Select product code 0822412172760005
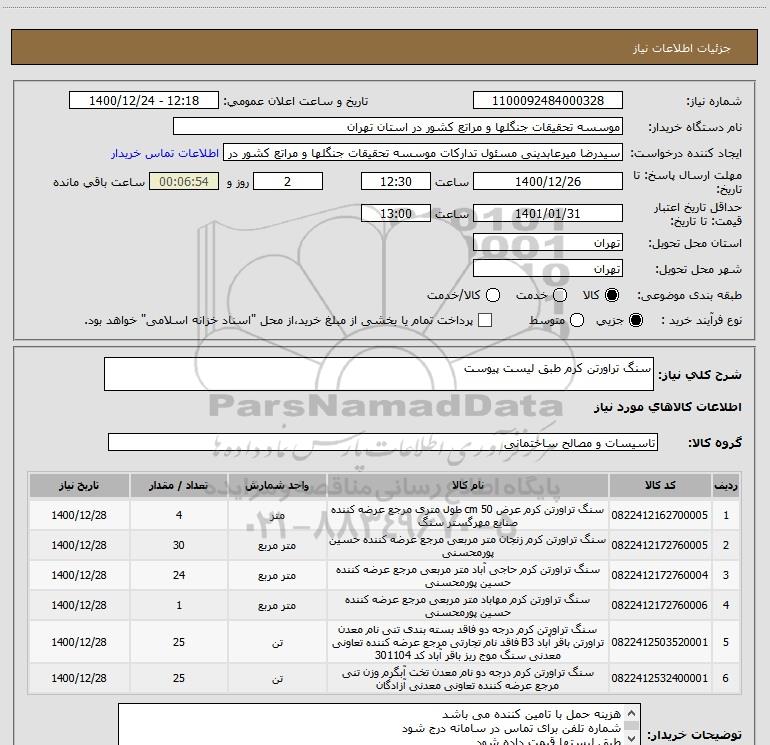The image size is (770, 745). click(660, 545)
